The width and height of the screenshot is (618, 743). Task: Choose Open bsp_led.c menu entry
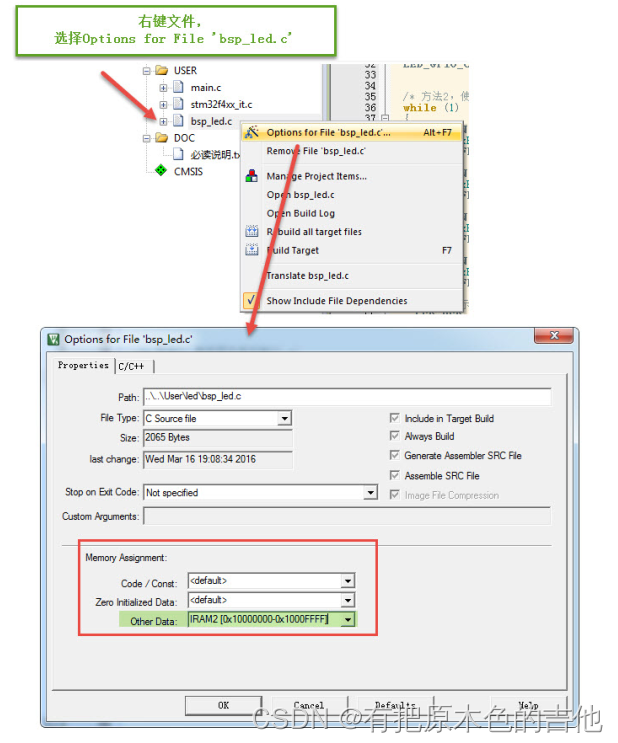click(351, 194)
